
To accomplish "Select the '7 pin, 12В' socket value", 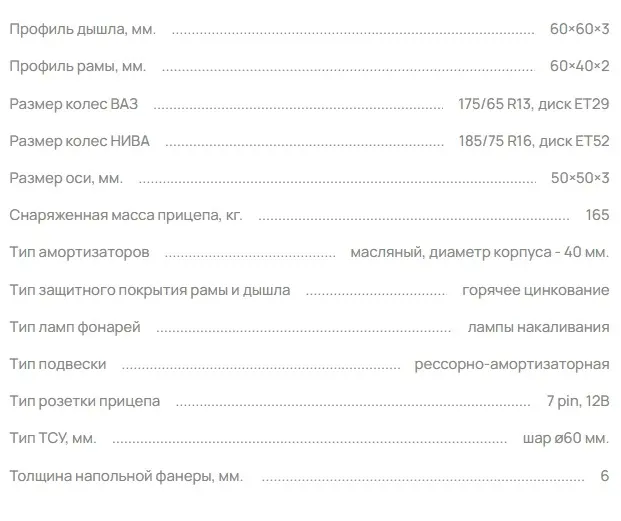I will (x=577, y=401).
